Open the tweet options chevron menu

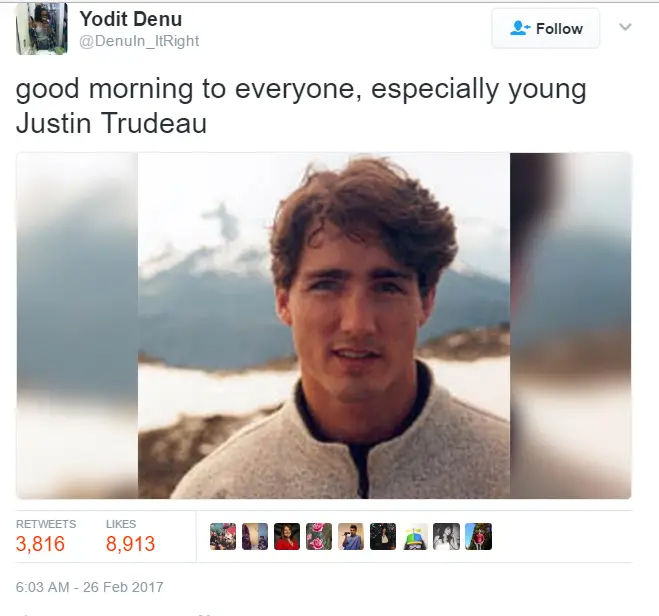625,27
